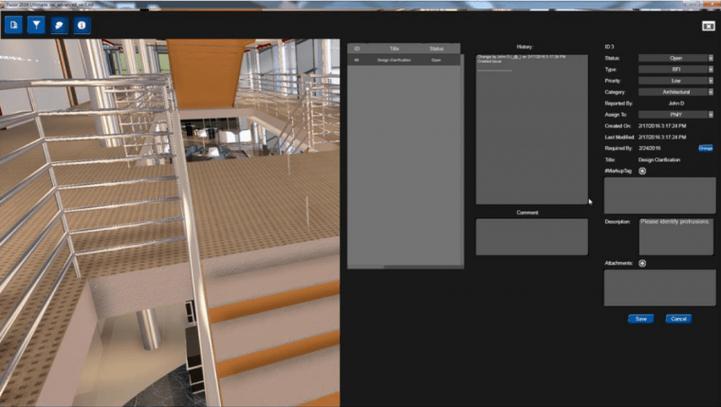Click in the Comment text box
Viewport: 721px width, 407px height.
532,237
